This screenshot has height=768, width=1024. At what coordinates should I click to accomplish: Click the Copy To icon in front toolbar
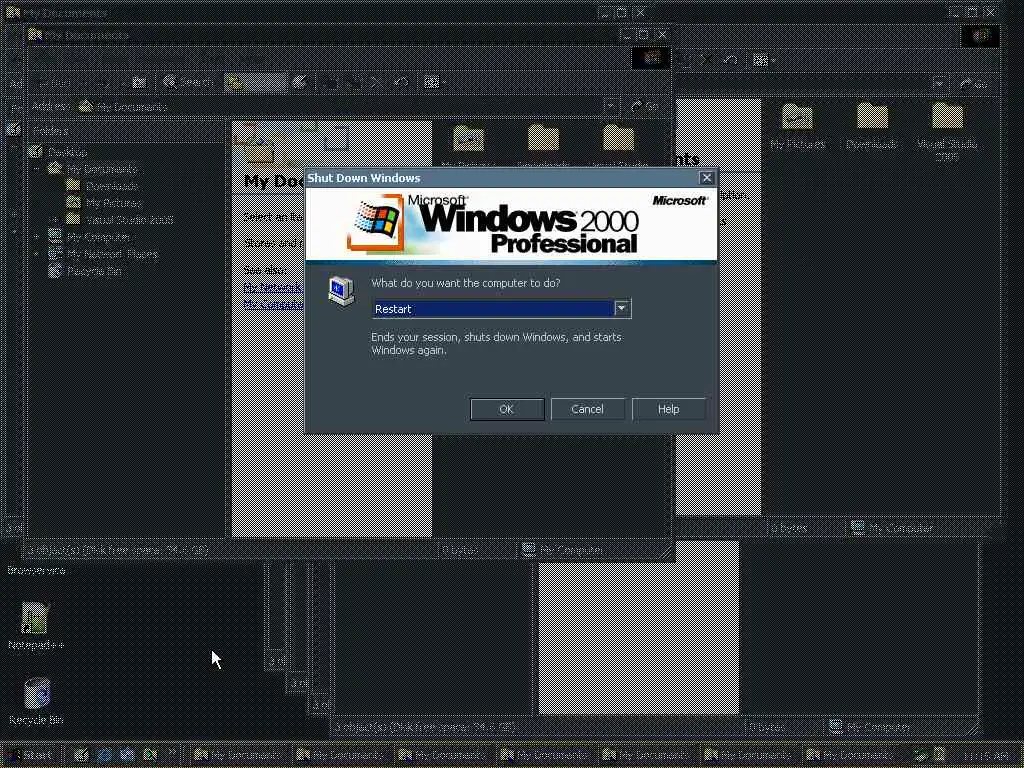coord(354,82)
